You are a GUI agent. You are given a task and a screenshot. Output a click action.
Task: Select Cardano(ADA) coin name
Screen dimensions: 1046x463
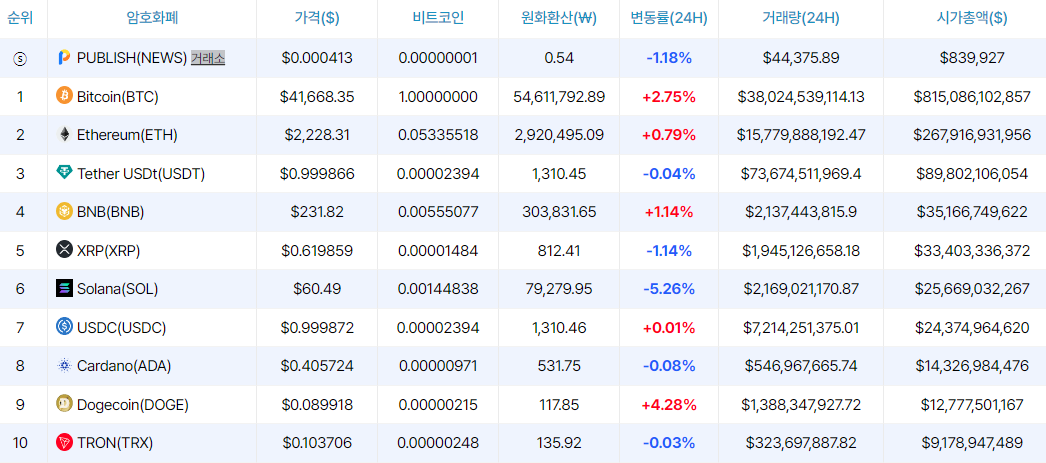[124, 366]
